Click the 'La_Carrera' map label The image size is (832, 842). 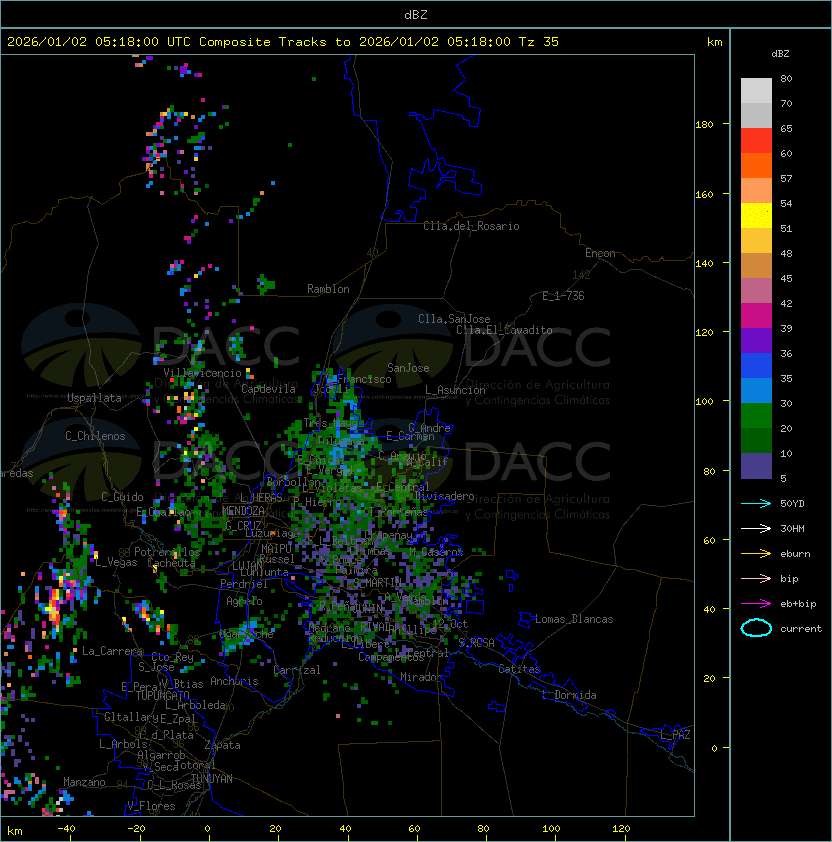coord(113,651)
